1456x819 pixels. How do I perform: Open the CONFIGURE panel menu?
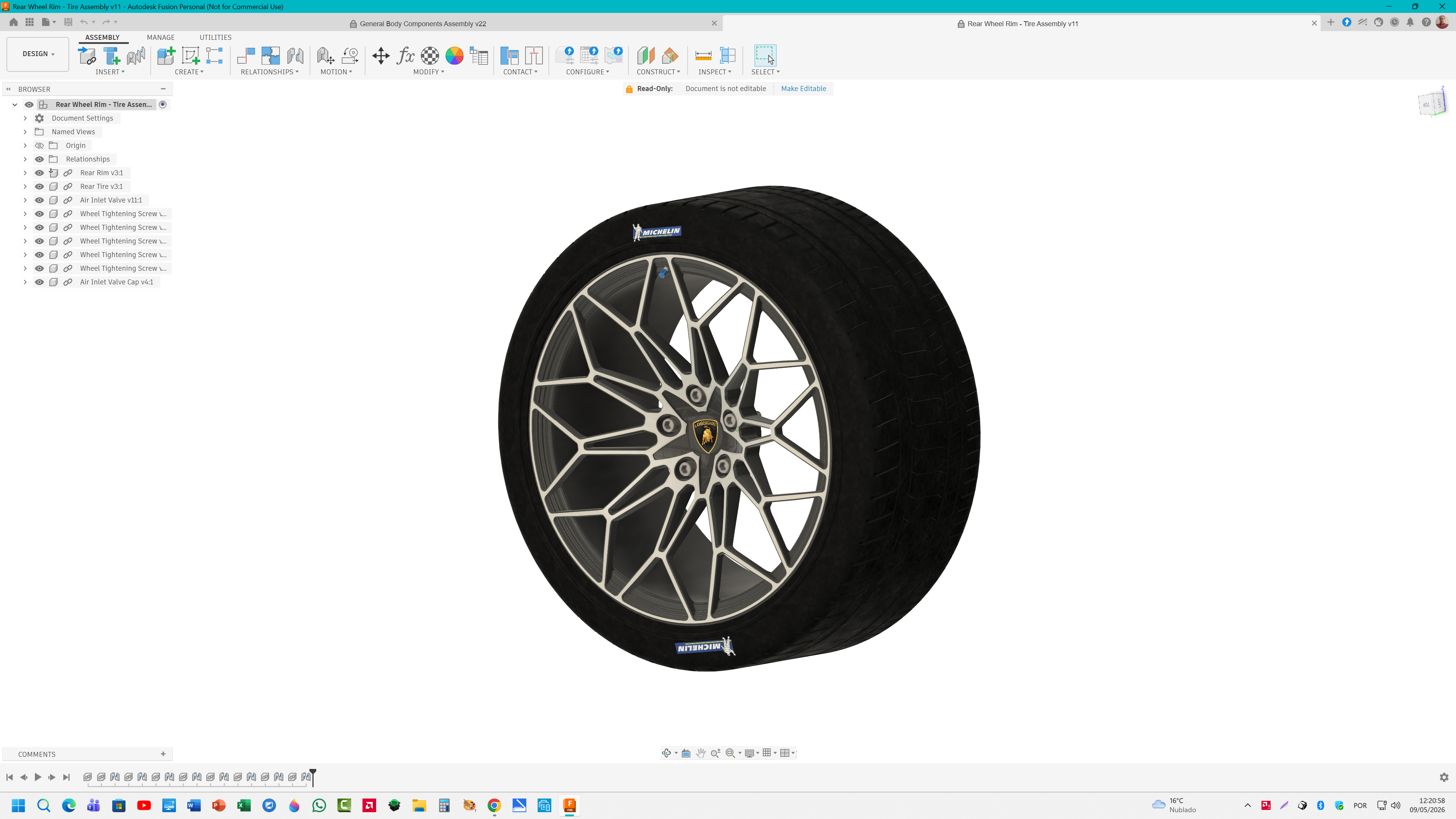pos(587,72)
